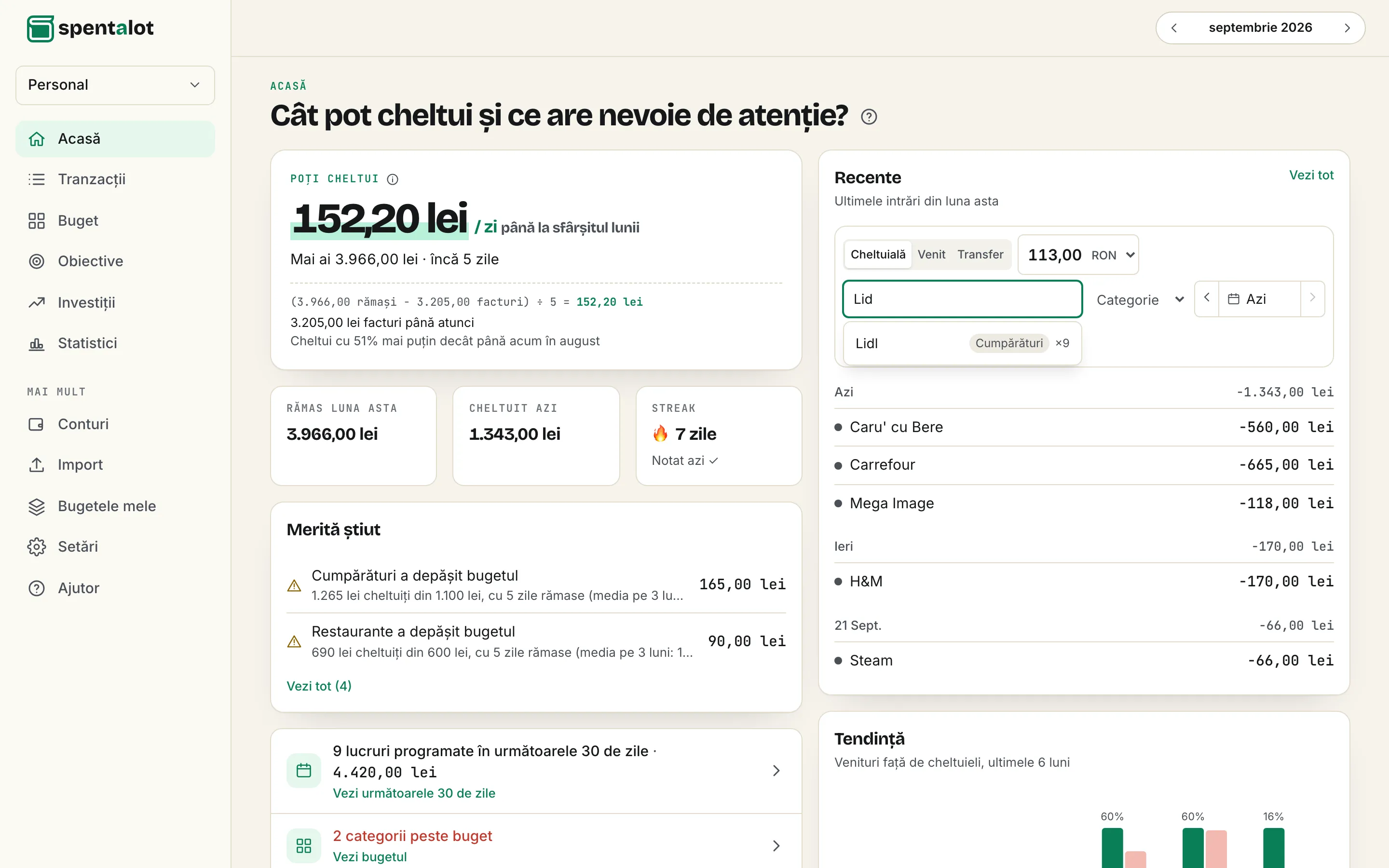Viewport: 1389px width, 868px height.
Task: Open the Buget section
Action: [x=115, y=220]
